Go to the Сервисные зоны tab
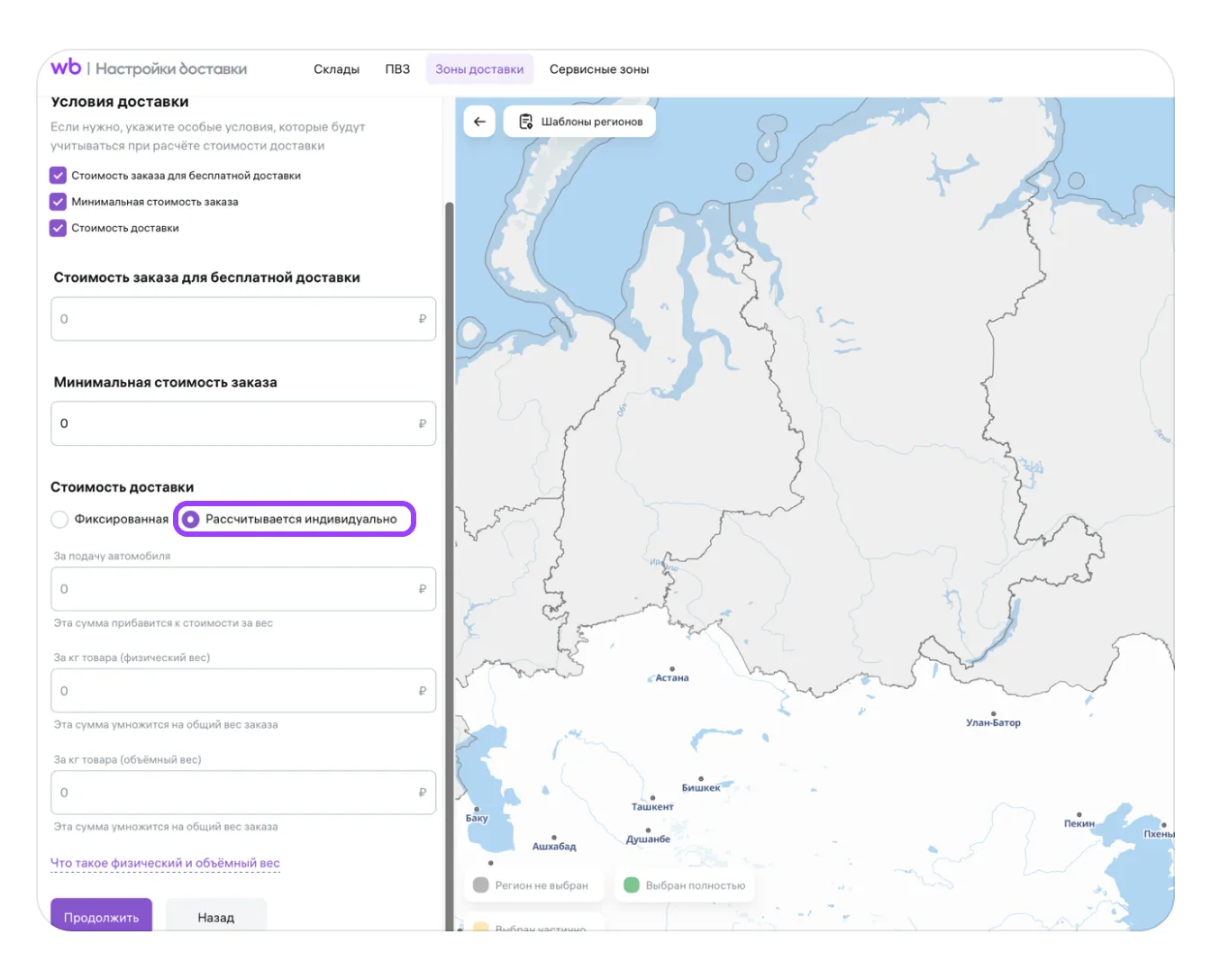The width and height of the screenshot is (1211, 980). [599, 69]
